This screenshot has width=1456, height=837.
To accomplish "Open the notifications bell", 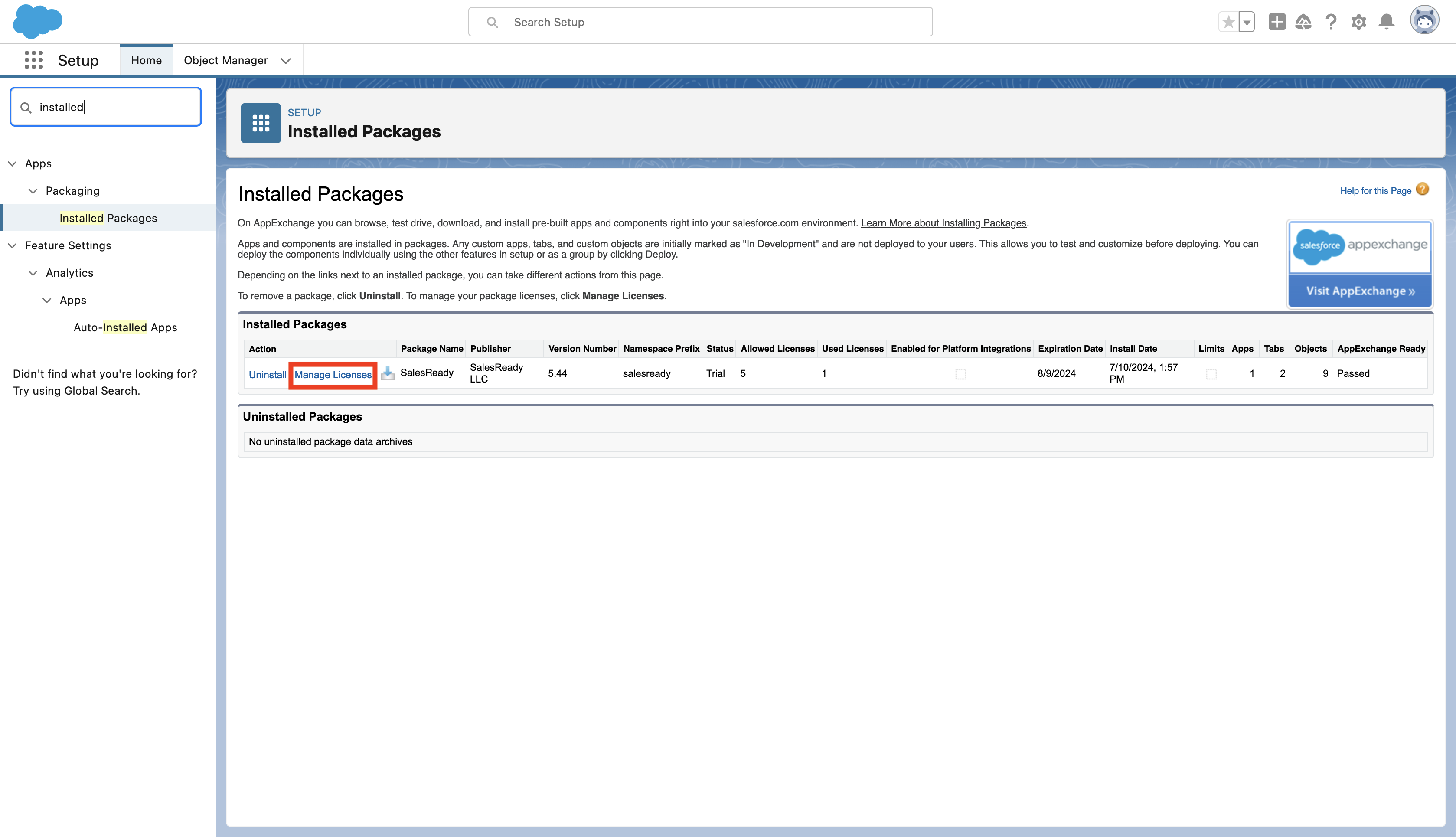I will click(1387, 22).
